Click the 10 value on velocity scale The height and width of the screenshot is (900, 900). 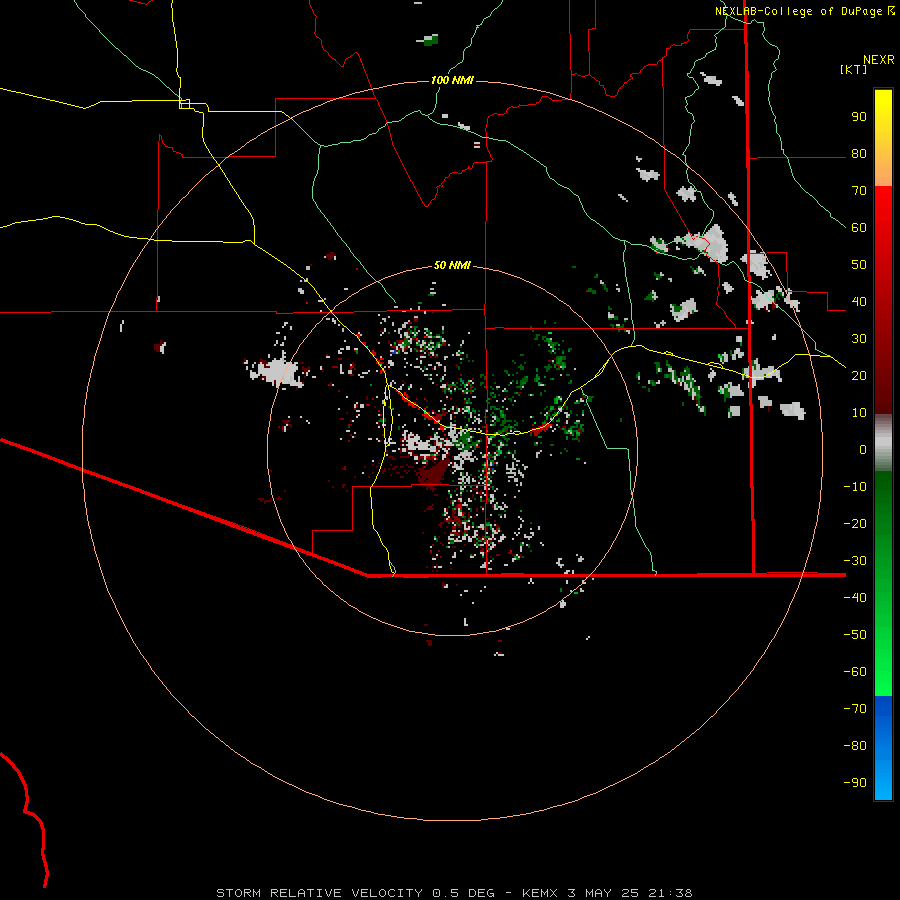coord(859,413)
